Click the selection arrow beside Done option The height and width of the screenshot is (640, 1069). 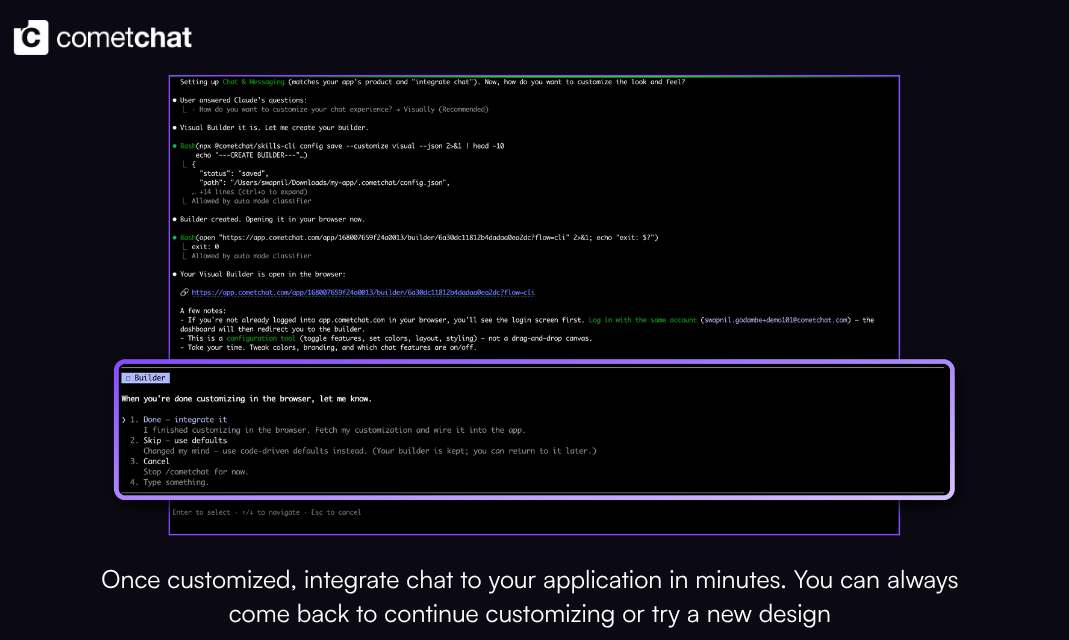(x=124, y=420)
